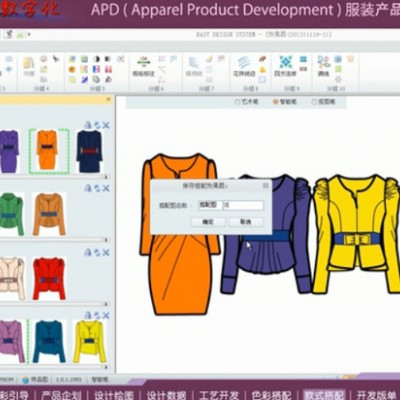The width and height of the screenshot is (400, 400).
Task: Click the black square icon in group 5
Action: point(108,59)
